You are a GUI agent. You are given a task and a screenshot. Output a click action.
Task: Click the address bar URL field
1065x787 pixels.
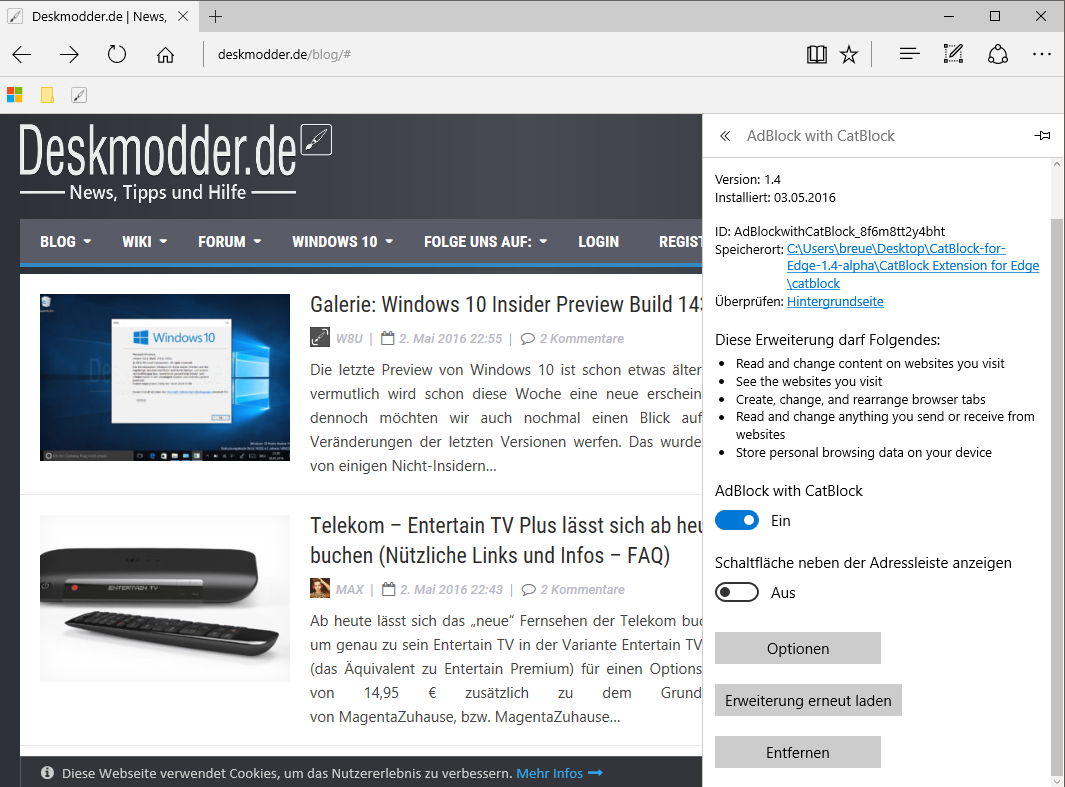click(x=503, y=54)
